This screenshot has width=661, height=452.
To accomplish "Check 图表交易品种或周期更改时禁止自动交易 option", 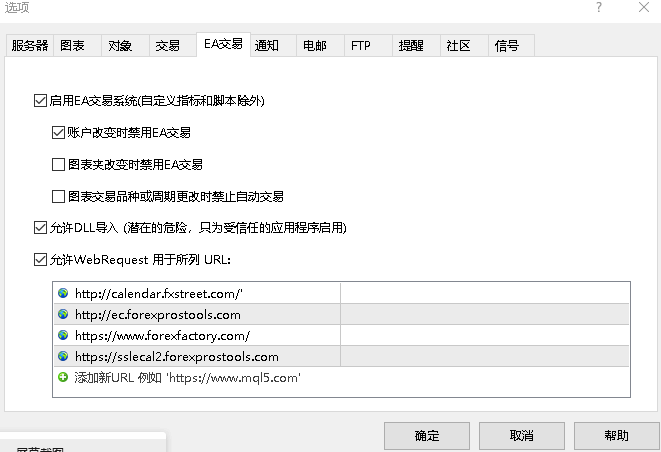I will tap(58, 196).
